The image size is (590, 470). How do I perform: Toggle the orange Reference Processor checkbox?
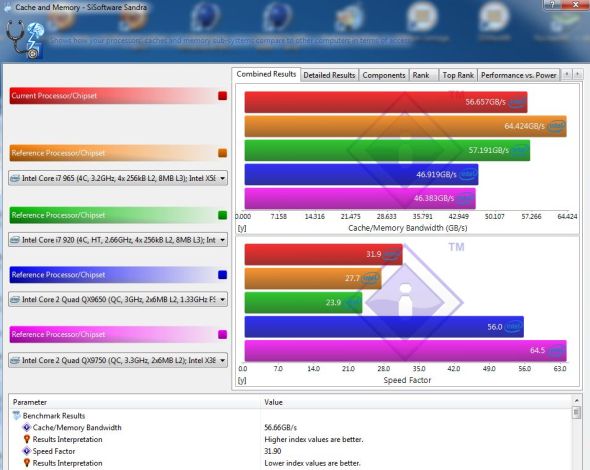click(x=222, y=153)
